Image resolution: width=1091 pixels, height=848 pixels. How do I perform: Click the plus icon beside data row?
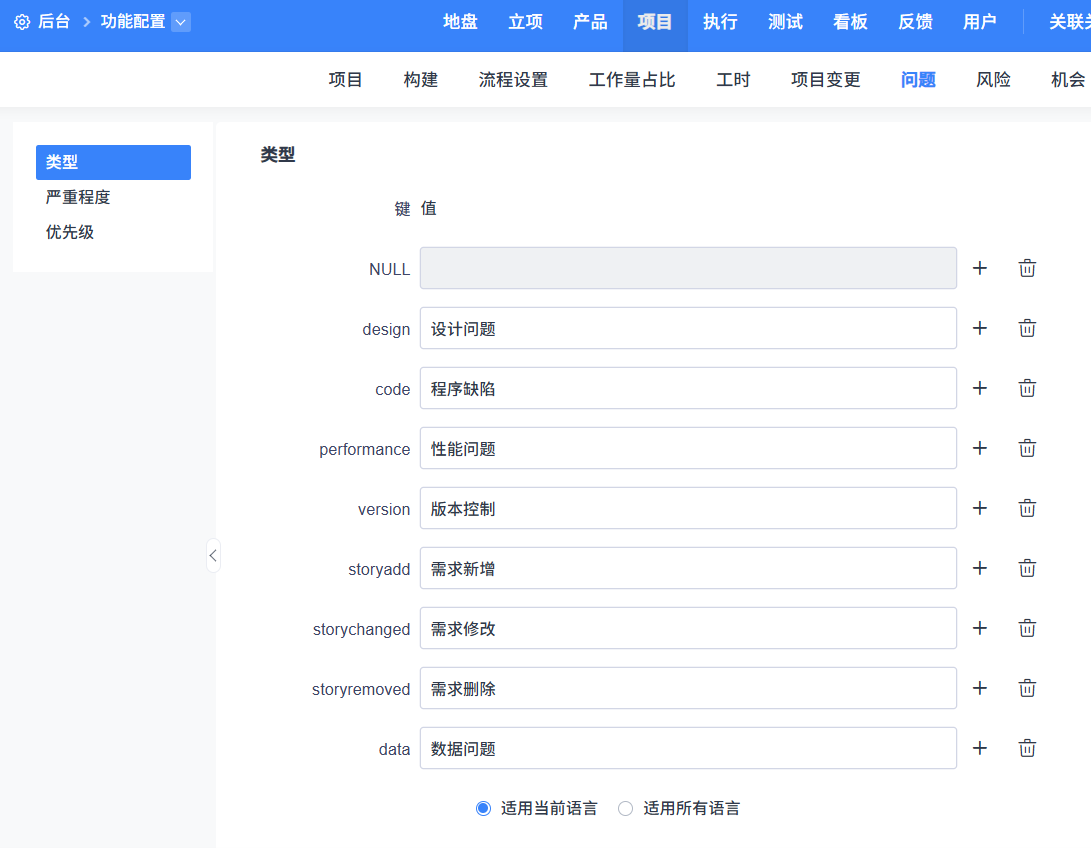coord(980,748)
